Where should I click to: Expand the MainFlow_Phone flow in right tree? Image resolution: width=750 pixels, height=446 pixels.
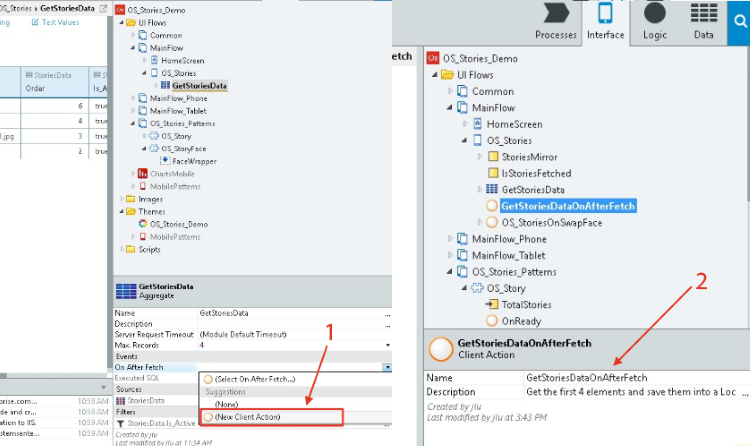[x=449, y=239]
